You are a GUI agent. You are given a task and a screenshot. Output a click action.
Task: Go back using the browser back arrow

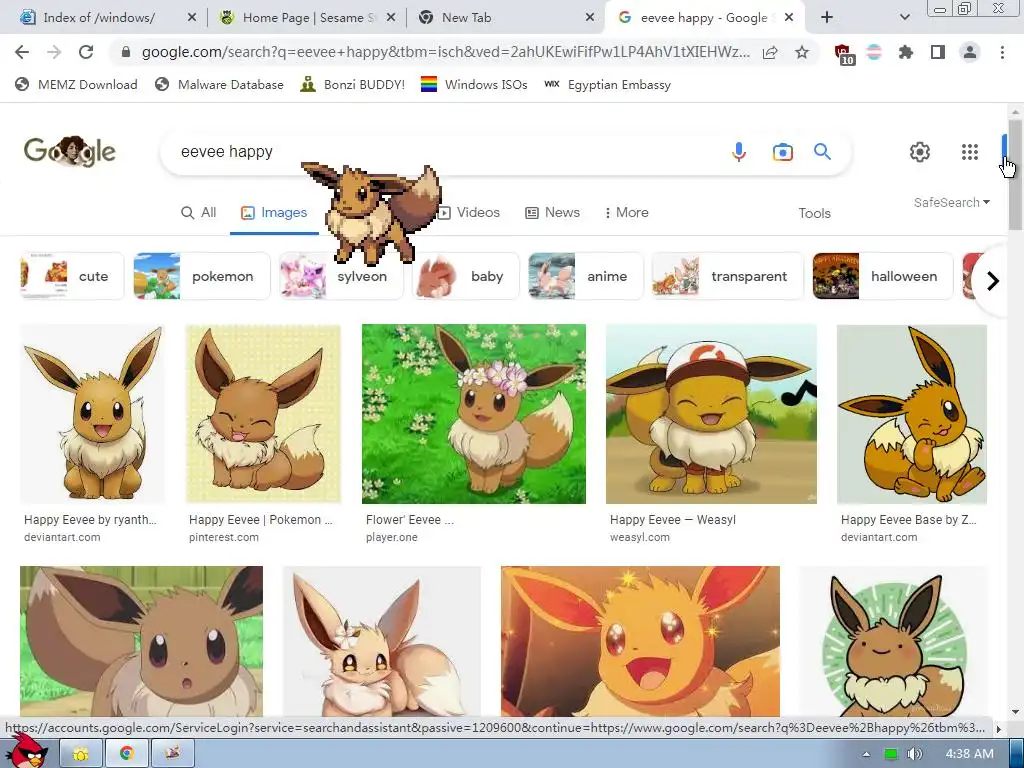tap(22, 52)
